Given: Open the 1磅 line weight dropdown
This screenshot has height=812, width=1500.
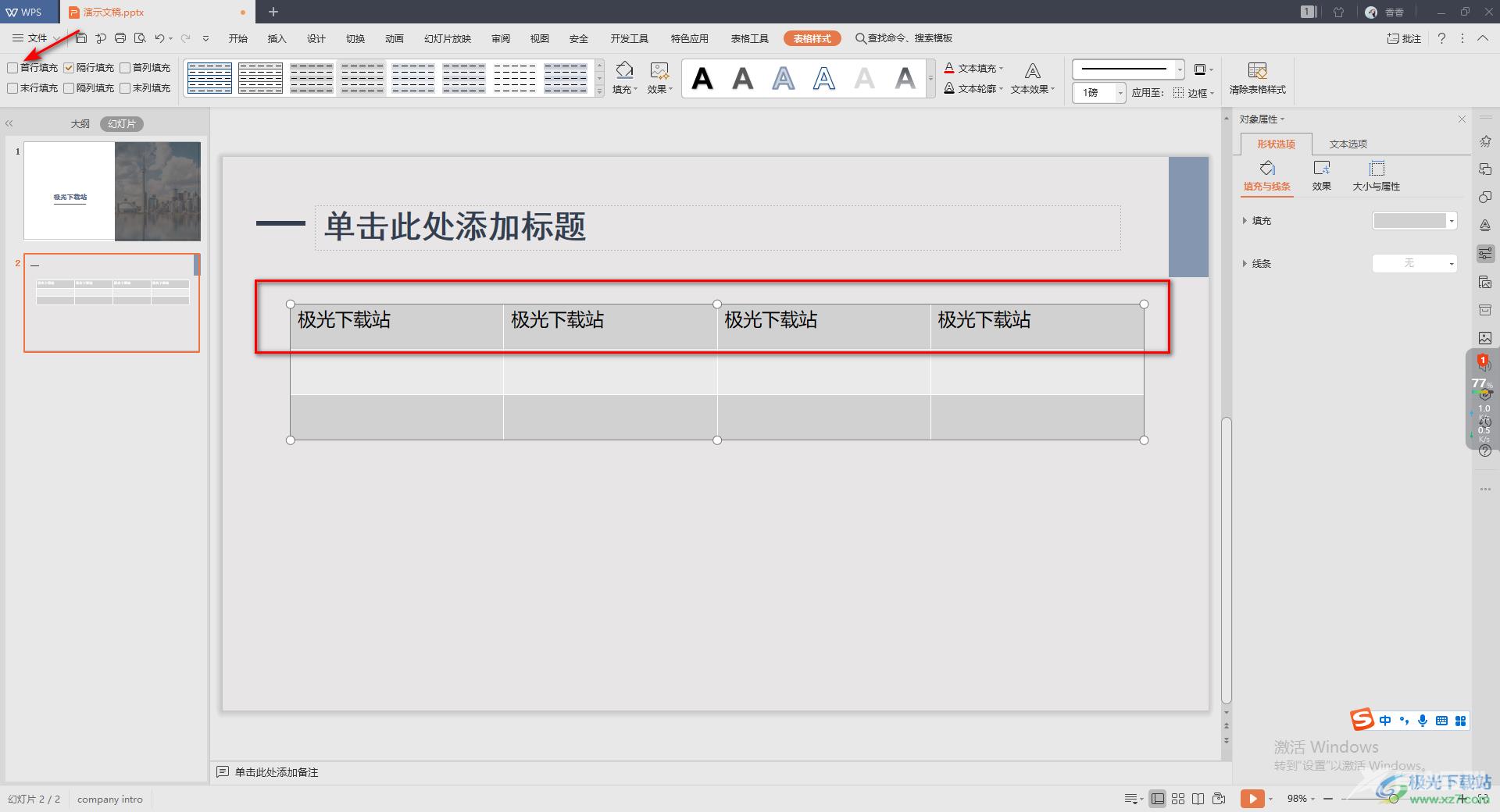Looking at the screenshot, I should (x=1120, y=92).
